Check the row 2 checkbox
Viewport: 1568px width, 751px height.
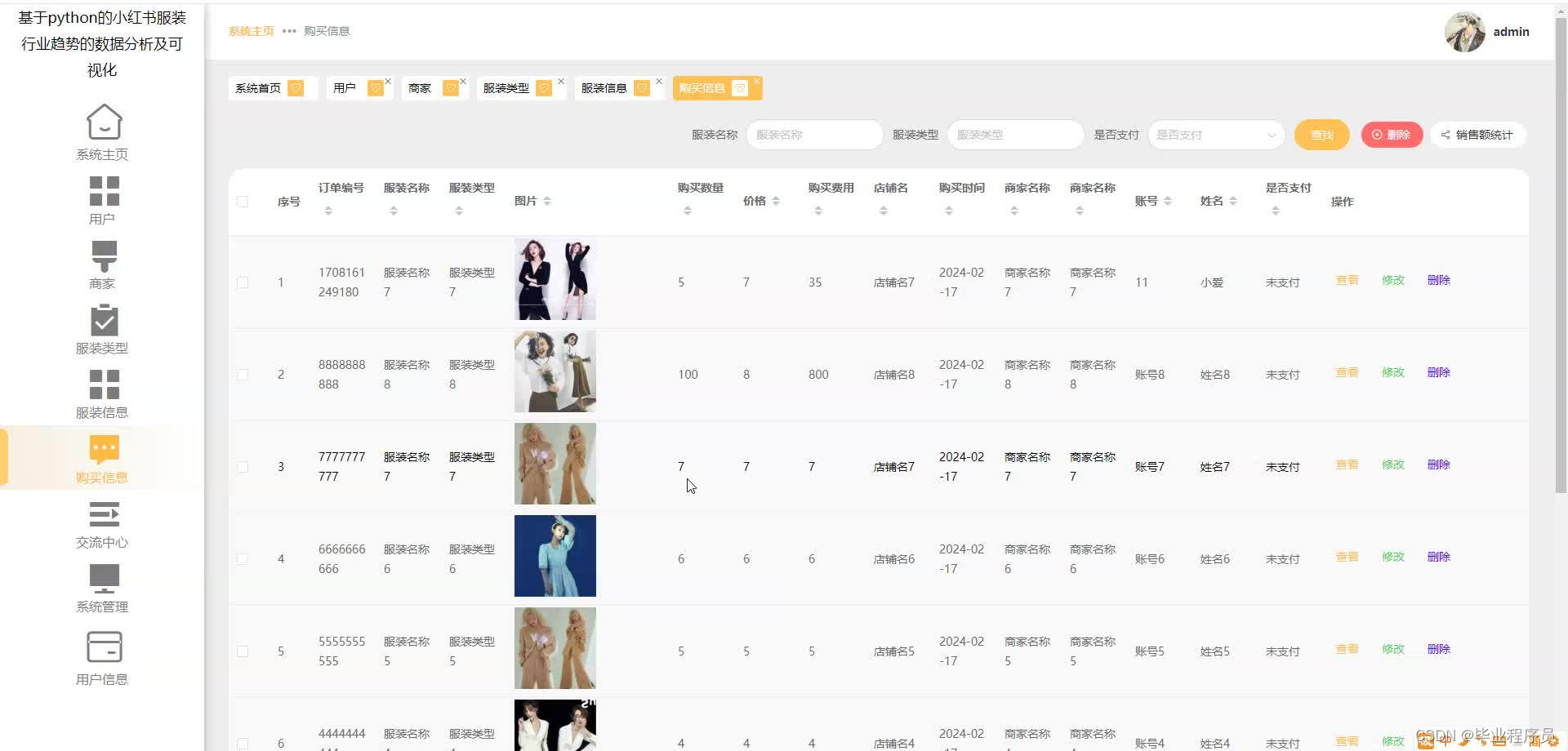(243, 375)
